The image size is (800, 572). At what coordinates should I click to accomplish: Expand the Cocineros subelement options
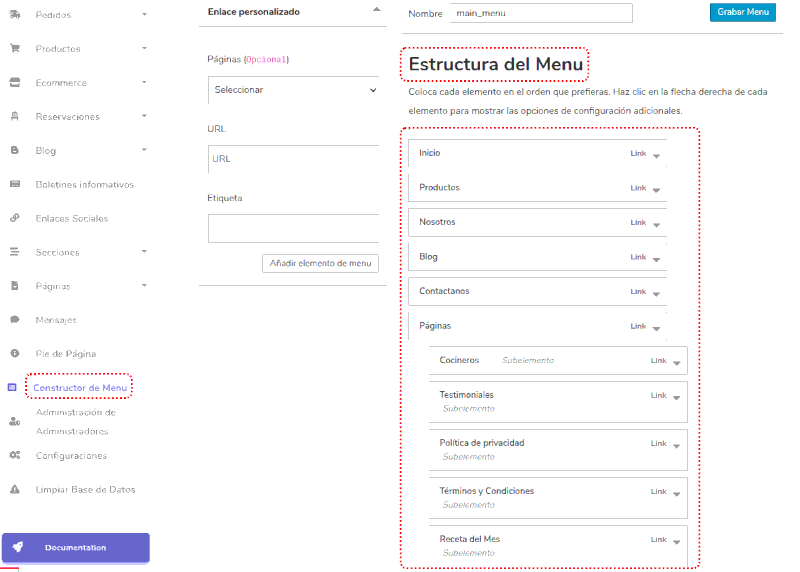[x=677, y=362]
